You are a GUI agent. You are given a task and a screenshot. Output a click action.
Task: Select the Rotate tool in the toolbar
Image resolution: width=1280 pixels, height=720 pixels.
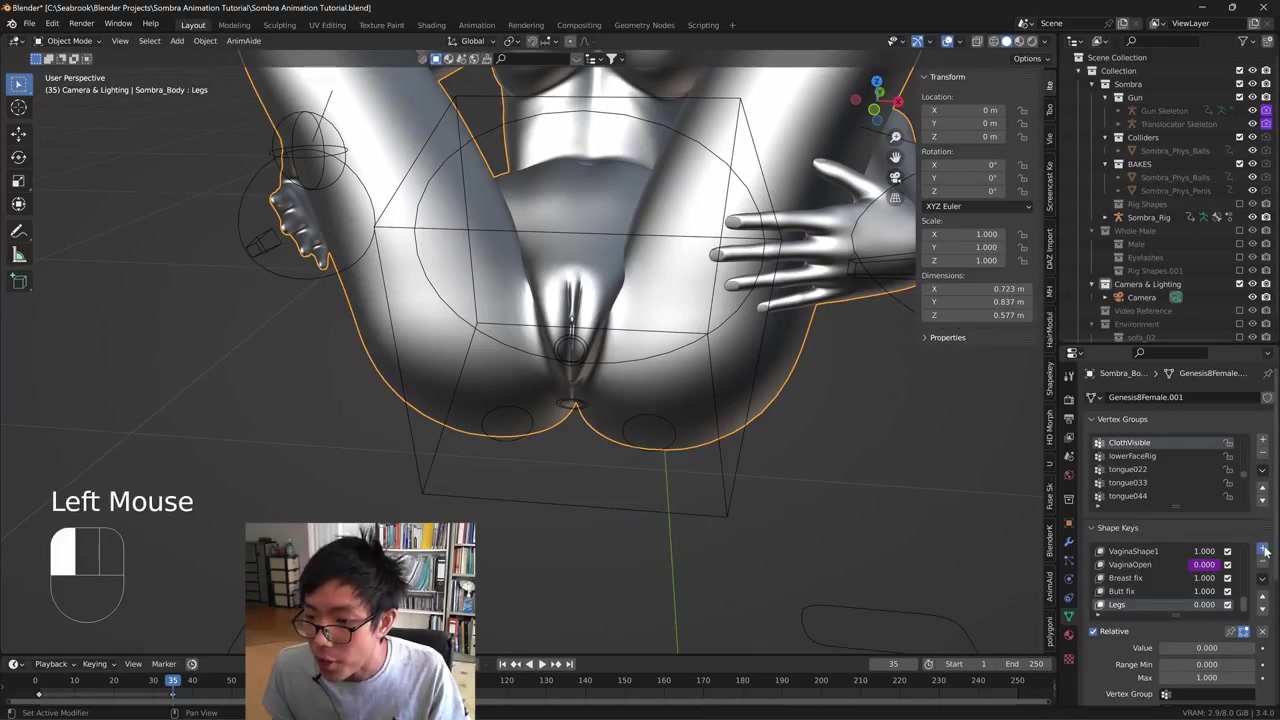[18, 157]
